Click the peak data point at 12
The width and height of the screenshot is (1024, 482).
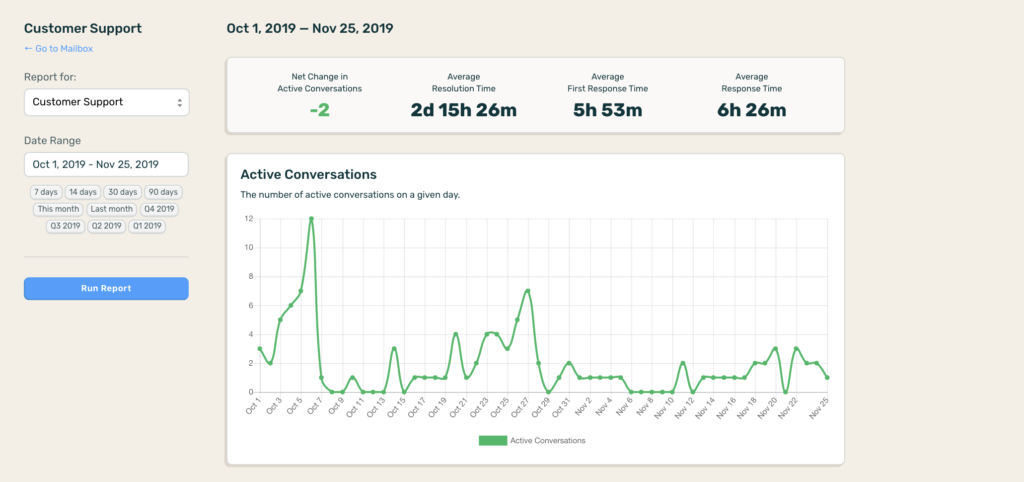[x=311, y=218]
